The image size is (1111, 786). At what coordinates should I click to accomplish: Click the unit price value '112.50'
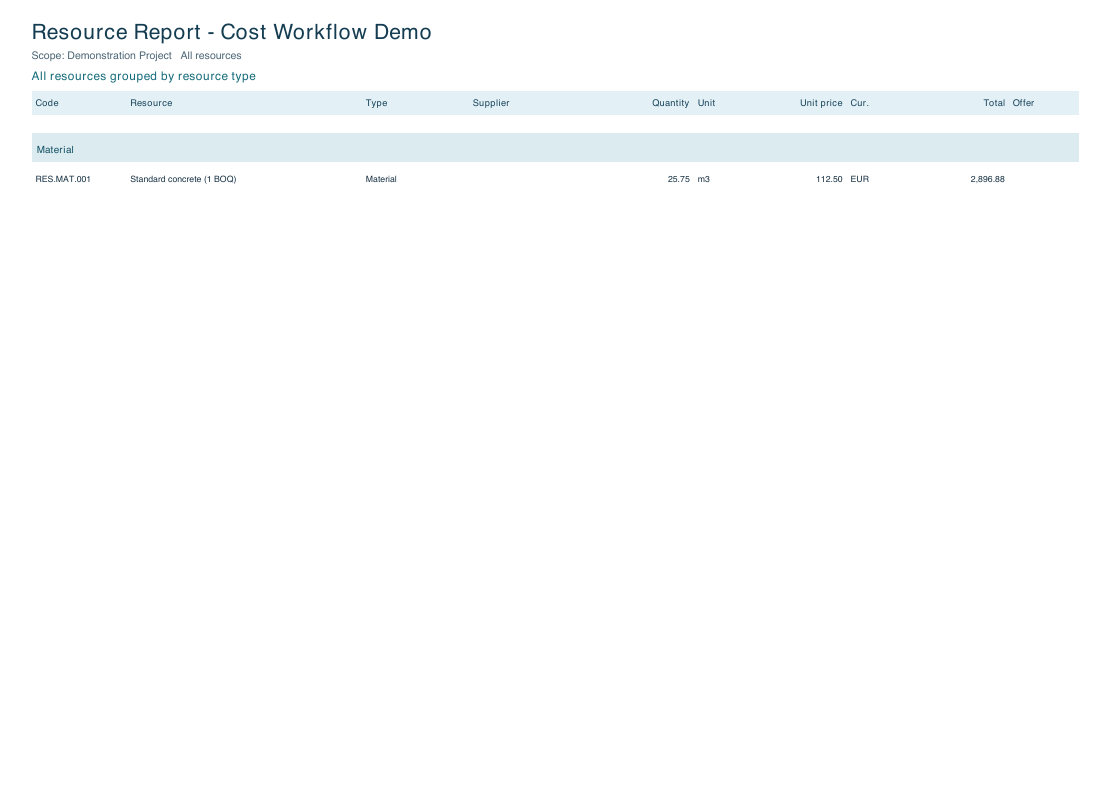829,179
